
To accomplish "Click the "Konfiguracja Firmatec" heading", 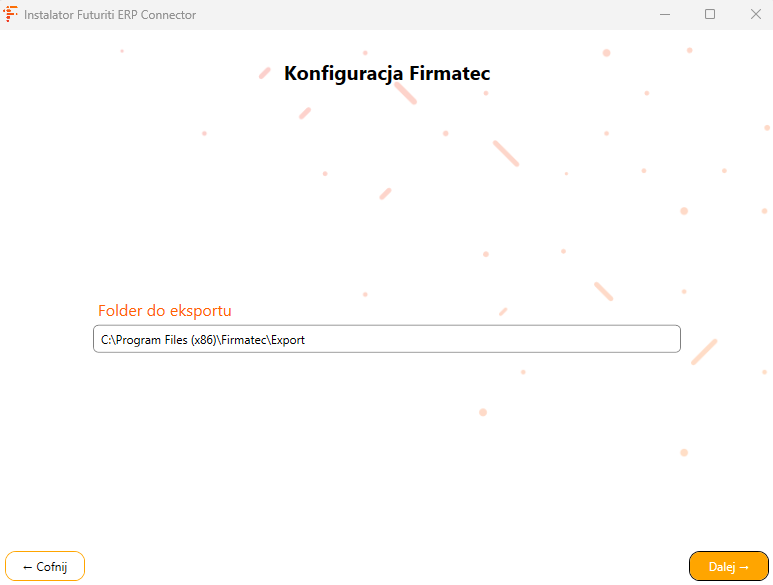I will 386,73.
